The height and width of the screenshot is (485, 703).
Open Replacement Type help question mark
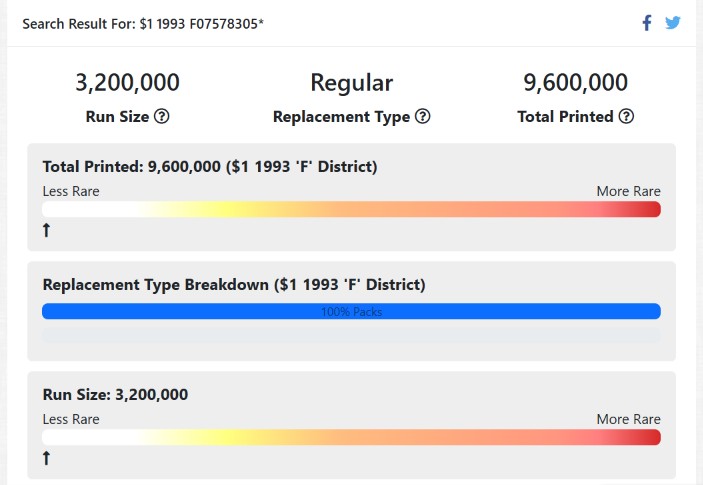[x=422, y=117]
